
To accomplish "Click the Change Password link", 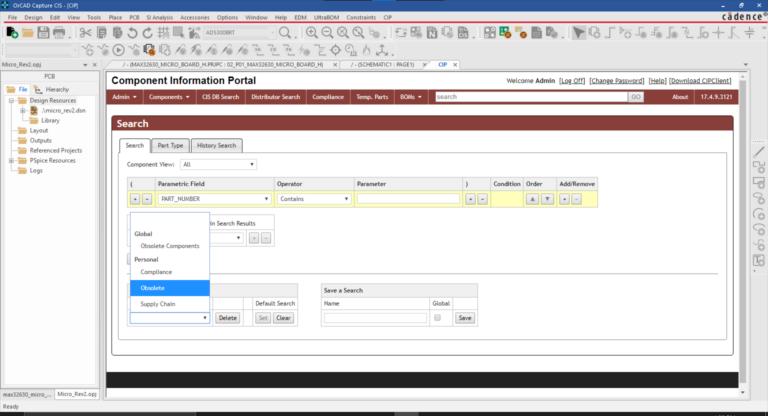I will (x=617, y=81).
